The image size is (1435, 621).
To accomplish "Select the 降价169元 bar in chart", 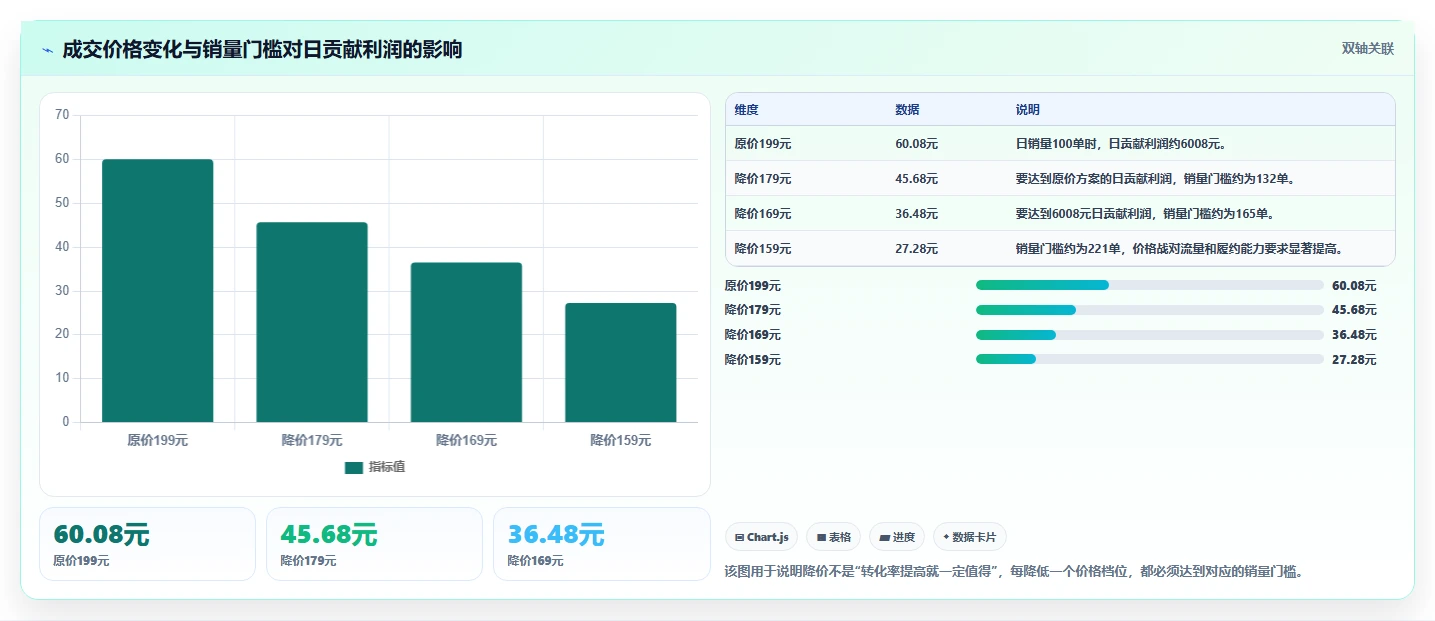I will tap(466, 342).
